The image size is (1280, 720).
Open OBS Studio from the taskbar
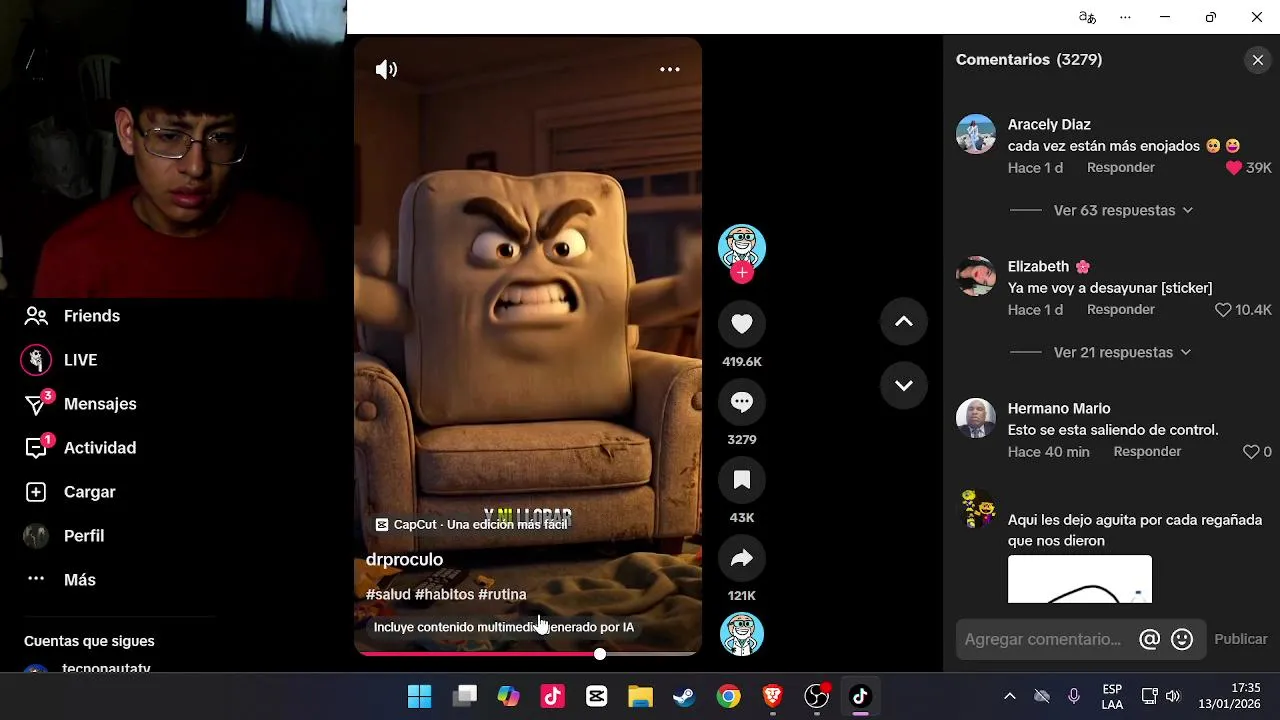coord(817,696)
